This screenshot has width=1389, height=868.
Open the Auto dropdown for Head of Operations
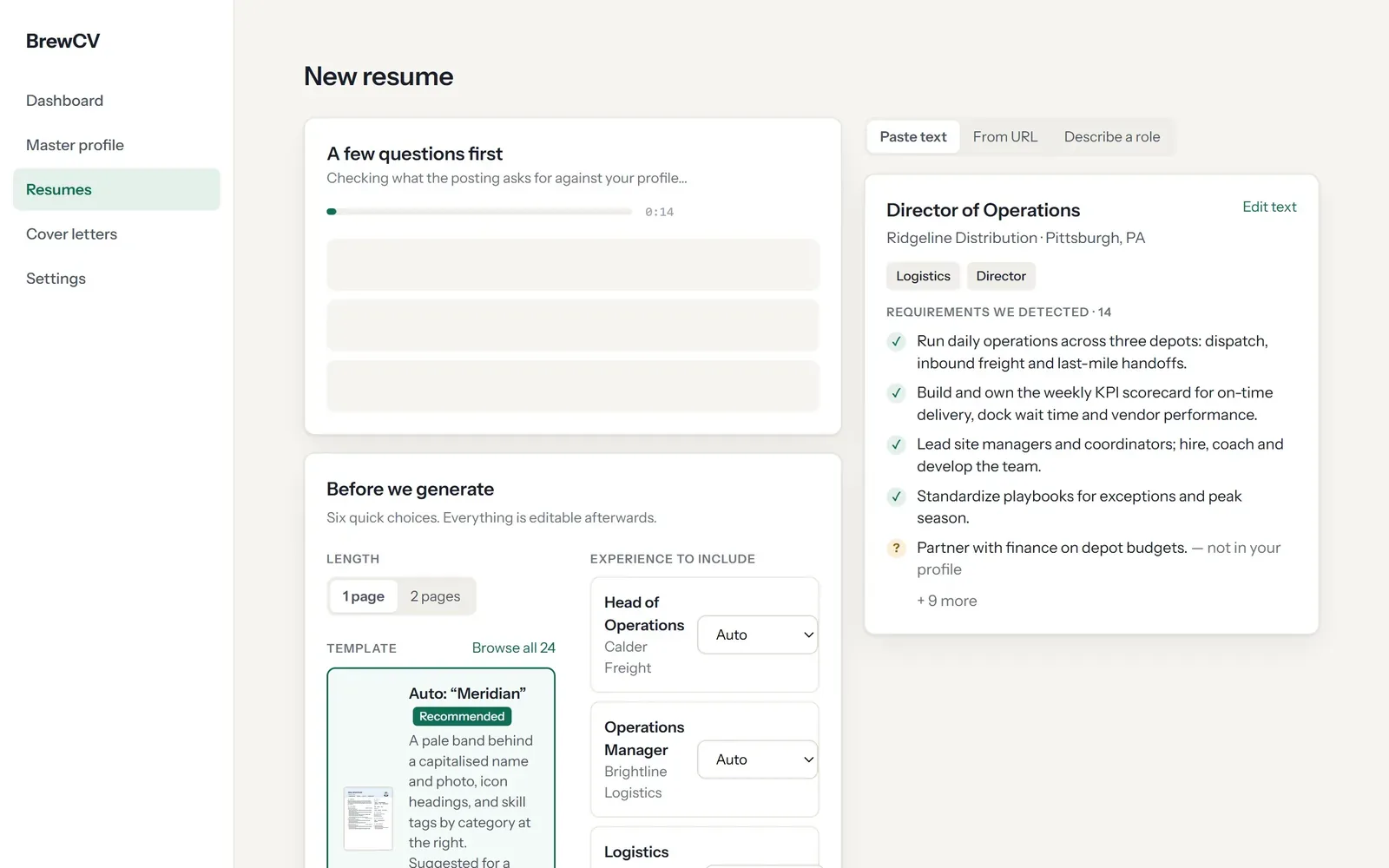click(x=757, y=635)
